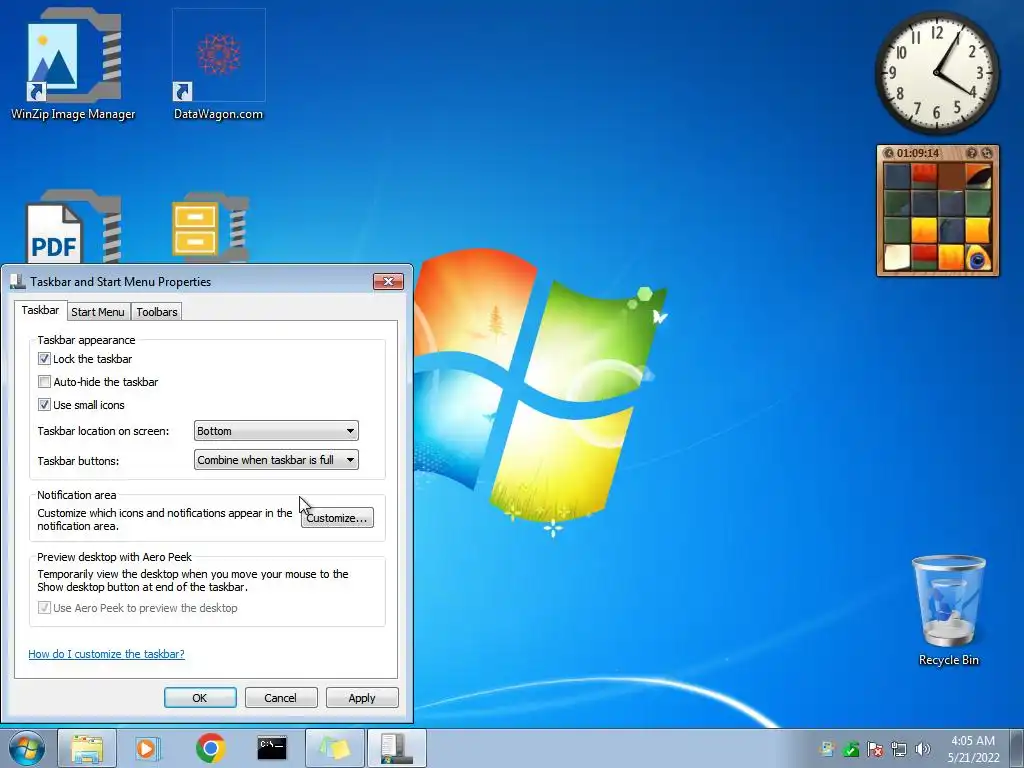The height and width of the screenshot is (768, 1024).
Task: Click the Taskbar Properties taskbar button
Action: (x=396, y=748)
